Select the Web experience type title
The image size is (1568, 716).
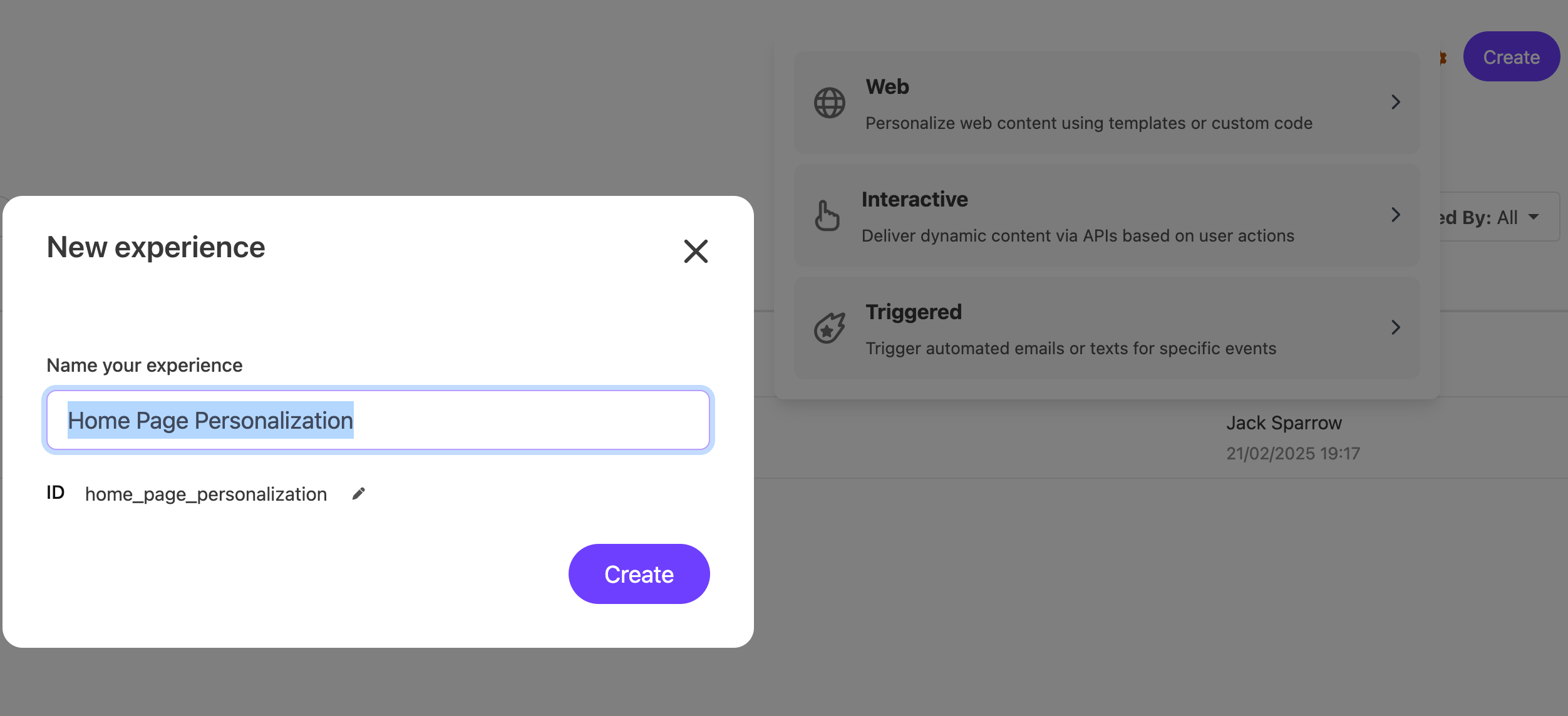(x=887, y=86)
